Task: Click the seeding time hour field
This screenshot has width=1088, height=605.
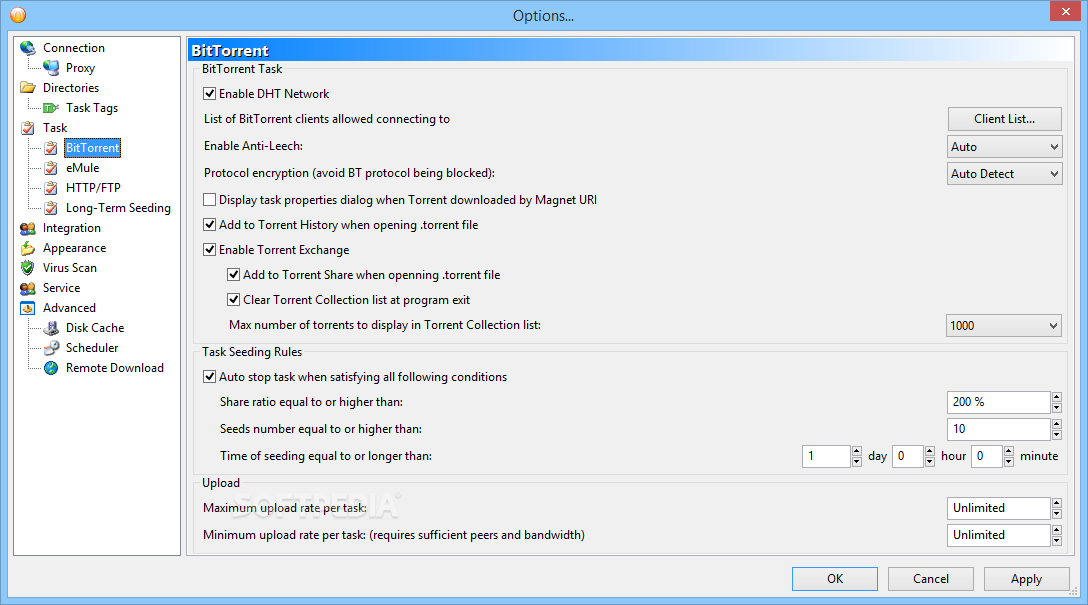Action: point(908,457)
